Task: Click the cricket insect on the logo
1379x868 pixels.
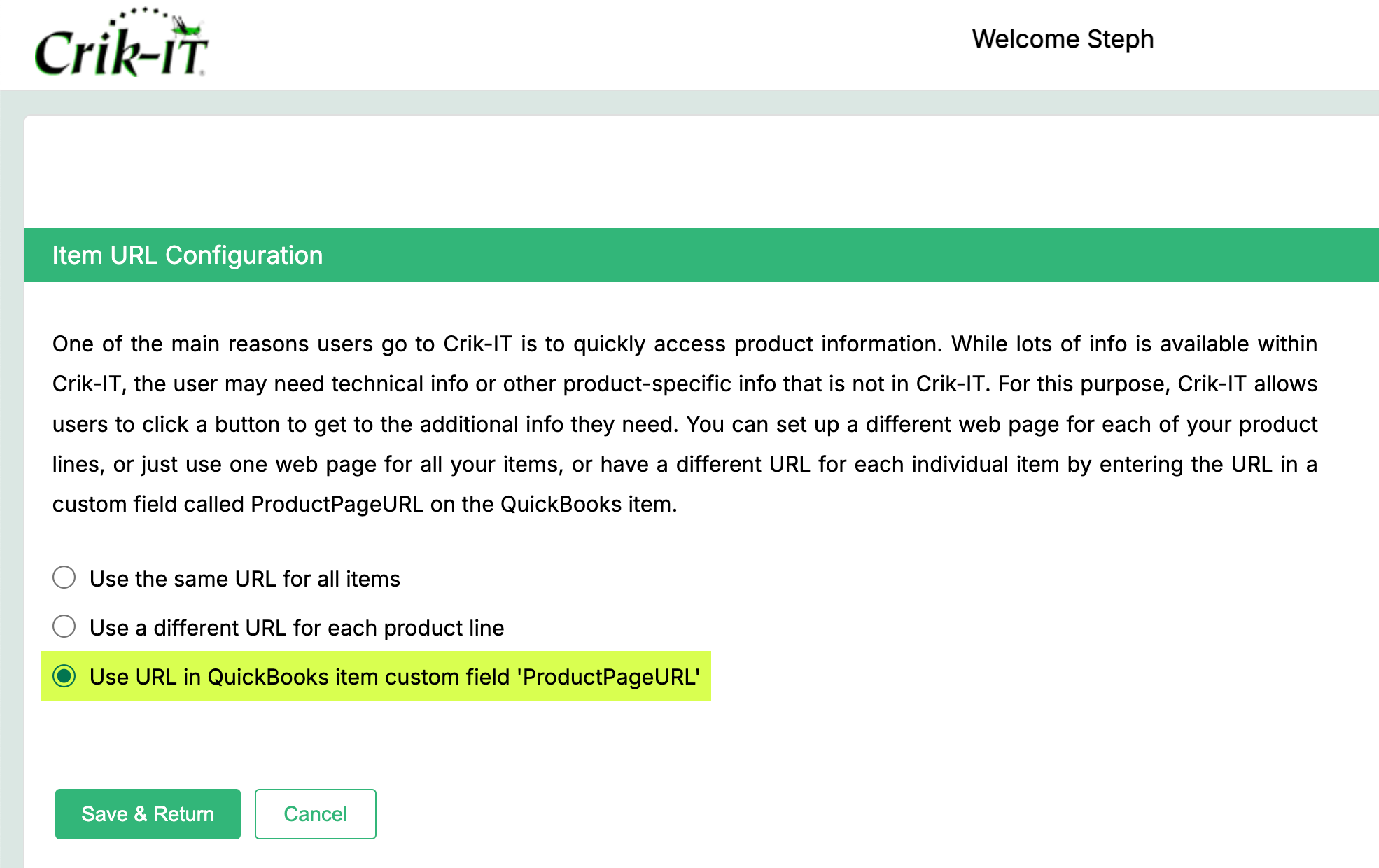Action: (x=187, y=26)
